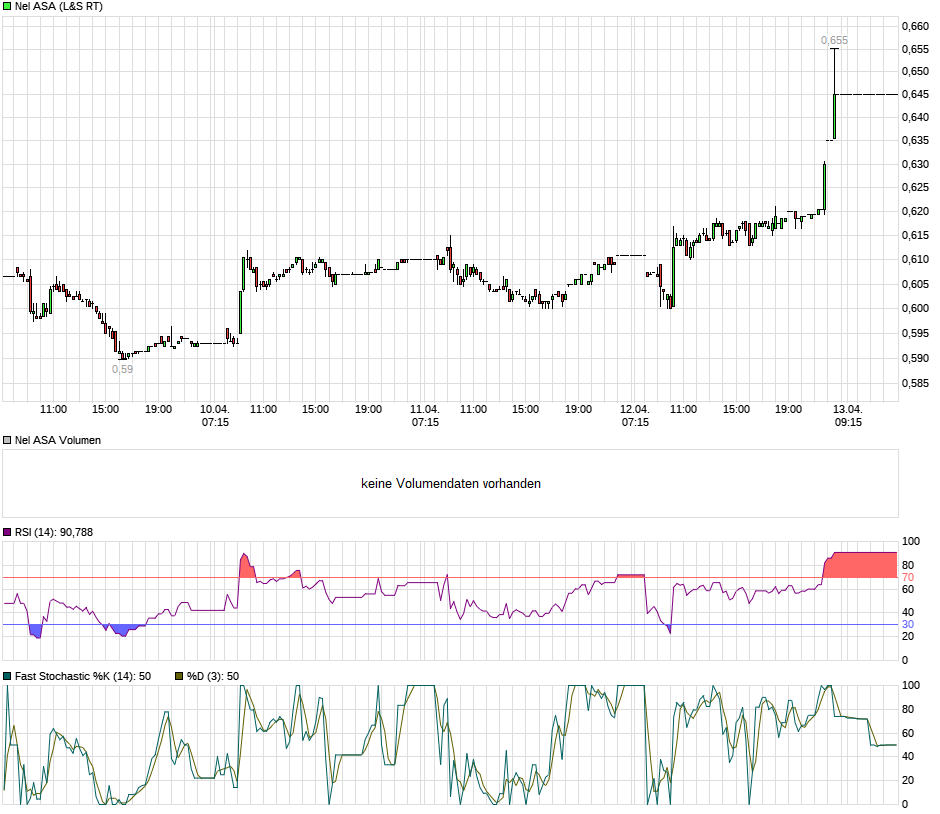Screen dimensions: 940x814
Task: Select the 'Nel ASA Volumen' label
Action: 58,441
